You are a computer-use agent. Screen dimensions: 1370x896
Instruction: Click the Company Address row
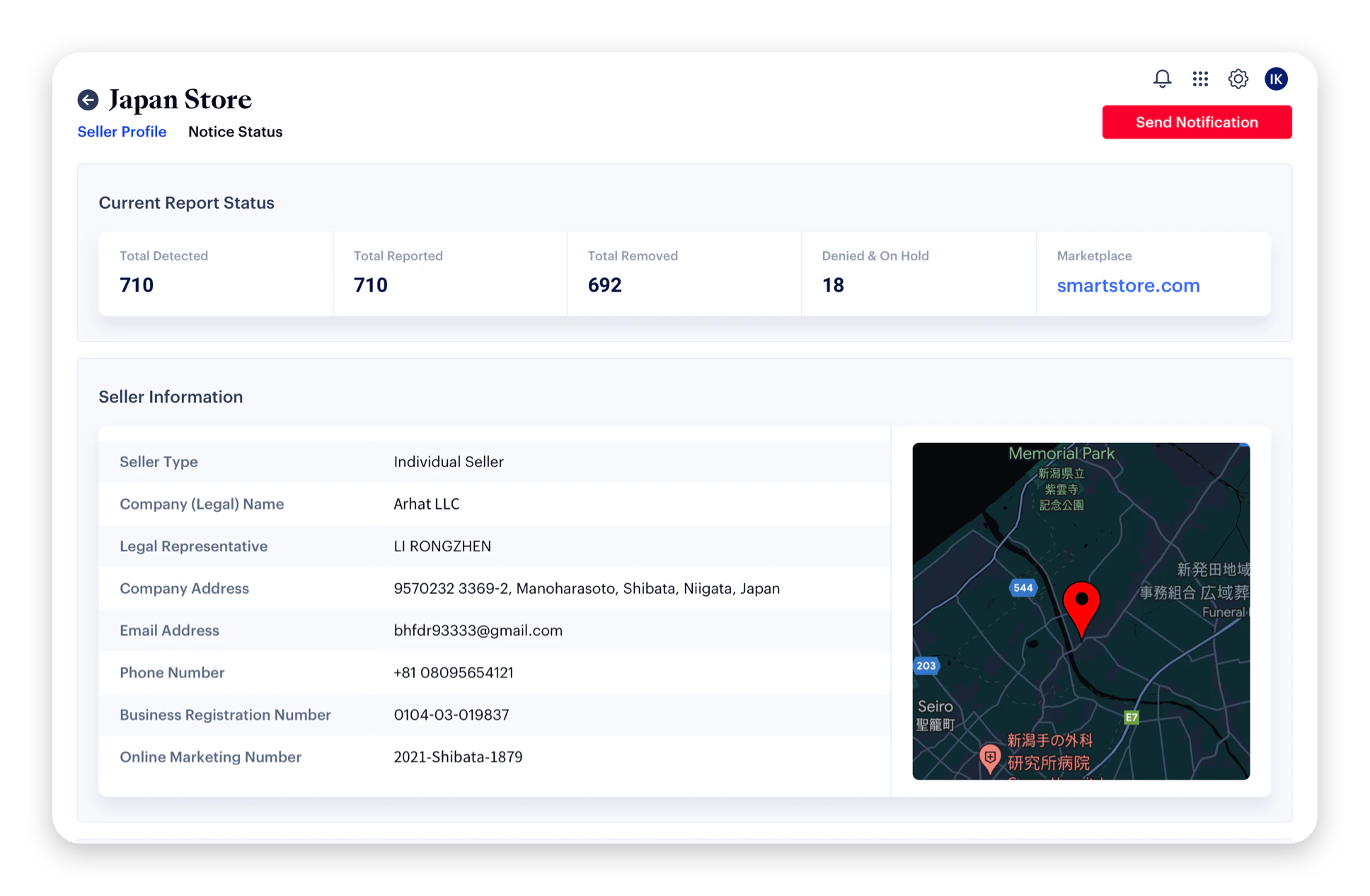tap(495, 588)
